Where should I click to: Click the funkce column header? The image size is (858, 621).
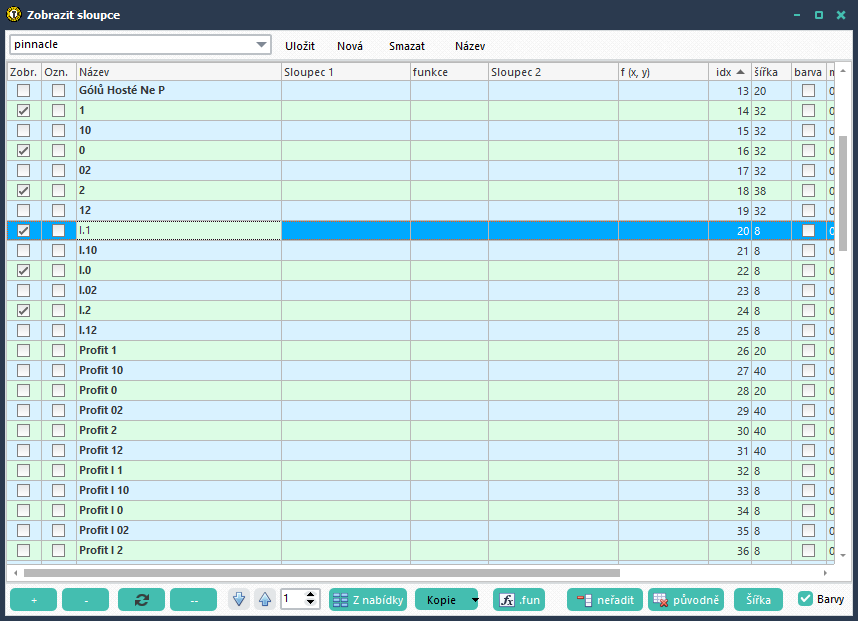449,72
